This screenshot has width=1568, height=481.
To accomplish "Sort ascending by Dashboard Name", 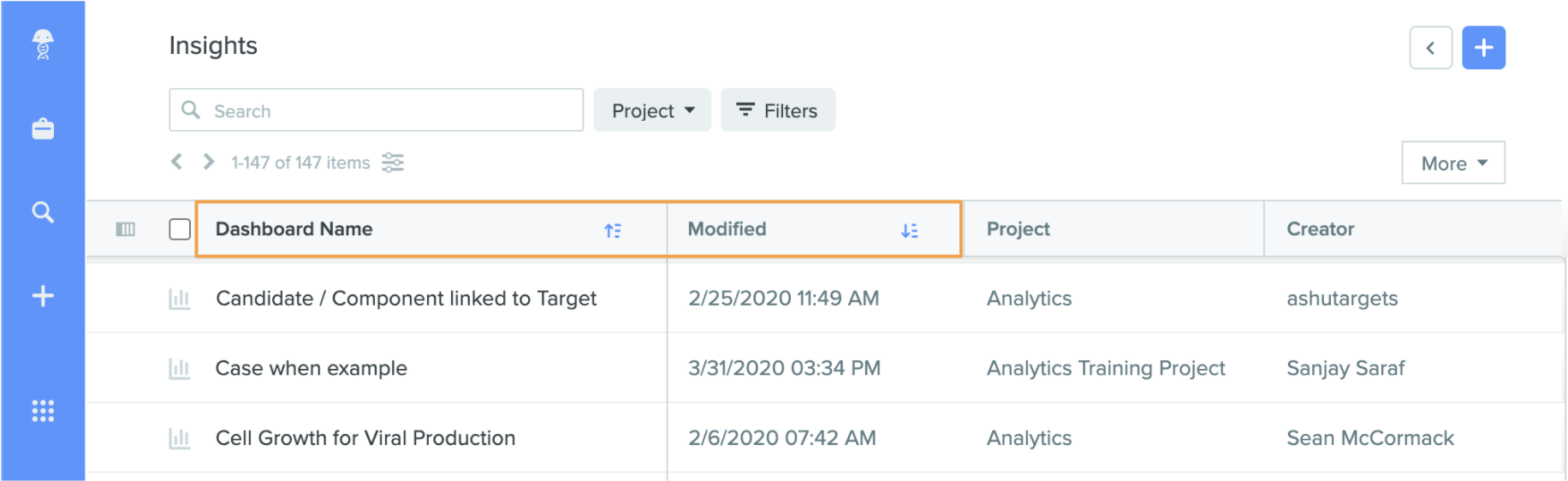I will [x=613, y=230].
